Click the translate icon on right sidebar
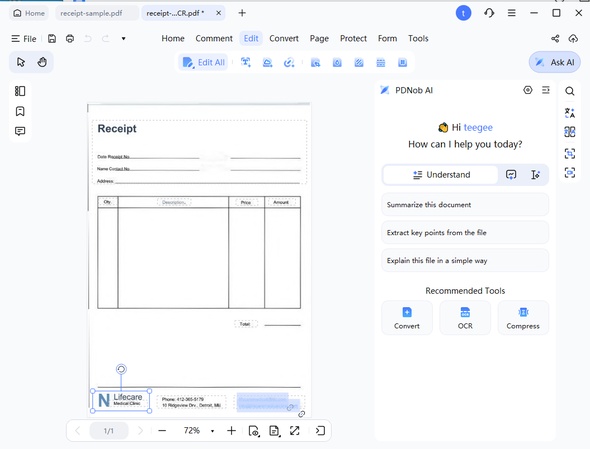590x449 pixels. 570,113
